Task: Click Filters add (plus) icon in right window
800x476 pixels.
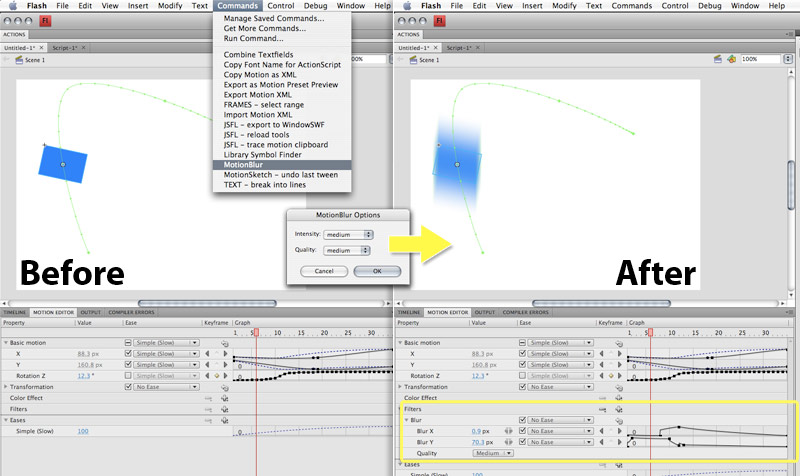Action: pos(619,409)
